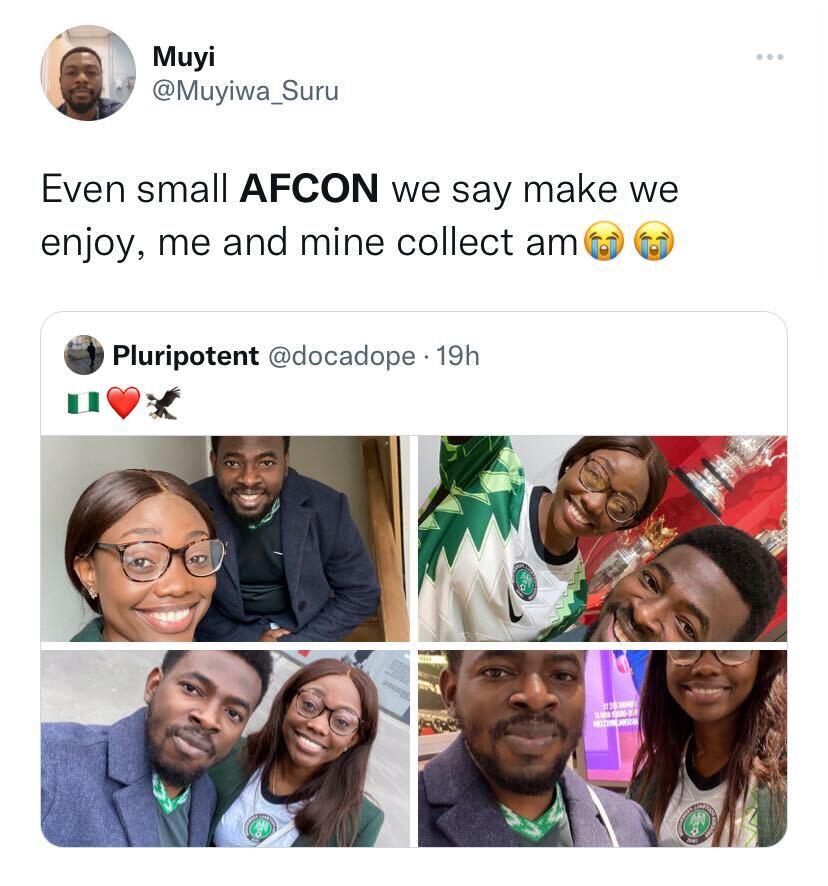The height and width of the screenshot is (886, 828).
Task: Open Muyi's profile picture
Action: coord(88,73)
